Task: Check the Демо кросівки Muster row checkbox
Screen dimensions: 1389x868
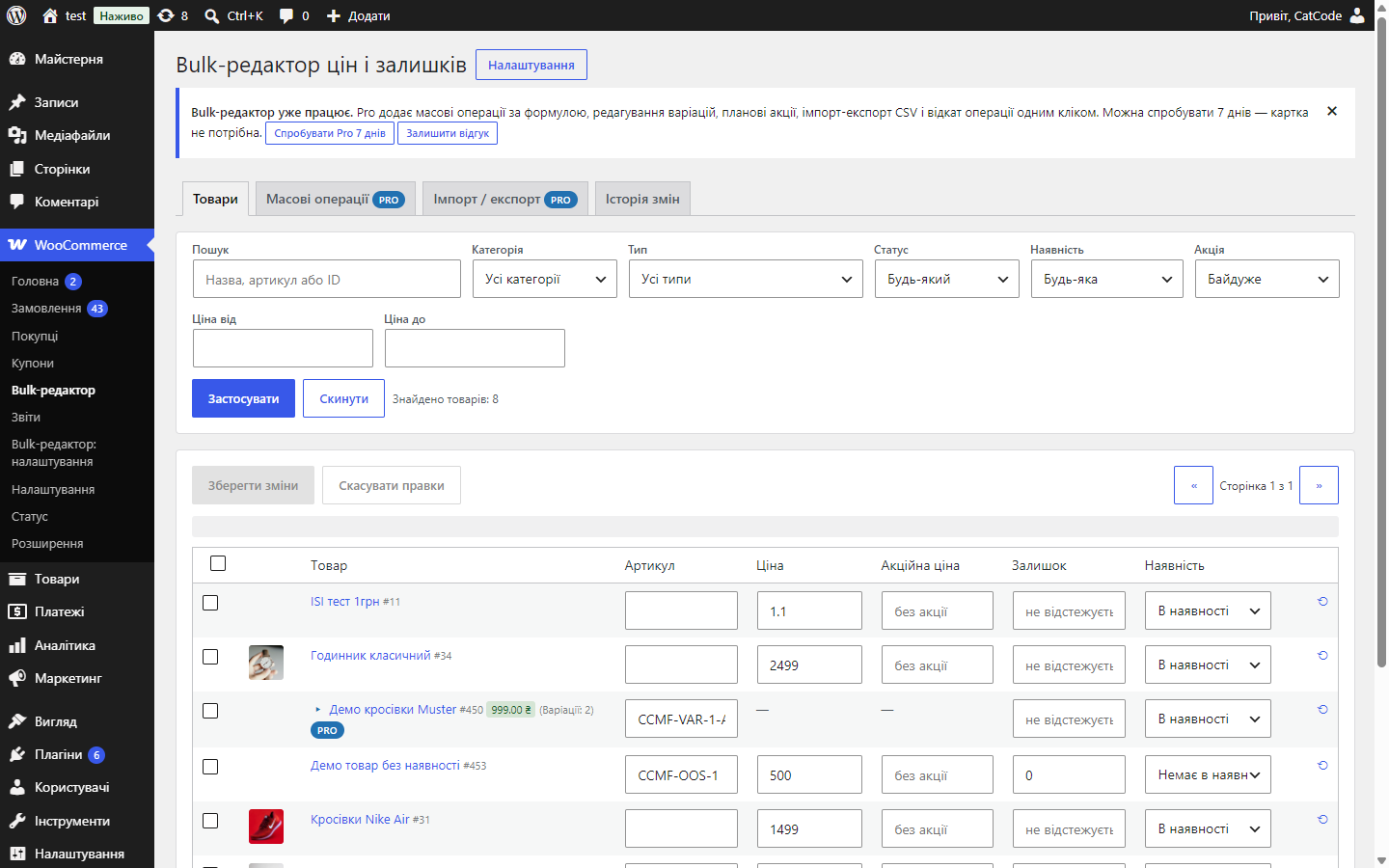Action: click(210, 711)
